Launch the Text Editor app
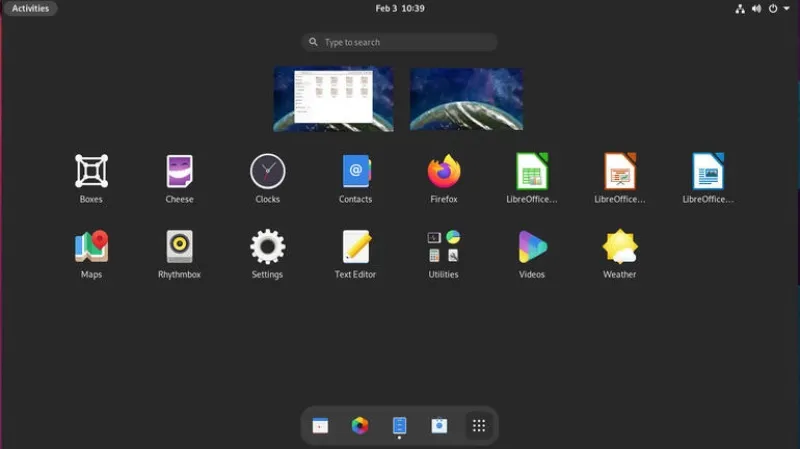Viewport: 800px width, 449px height. 355,247
